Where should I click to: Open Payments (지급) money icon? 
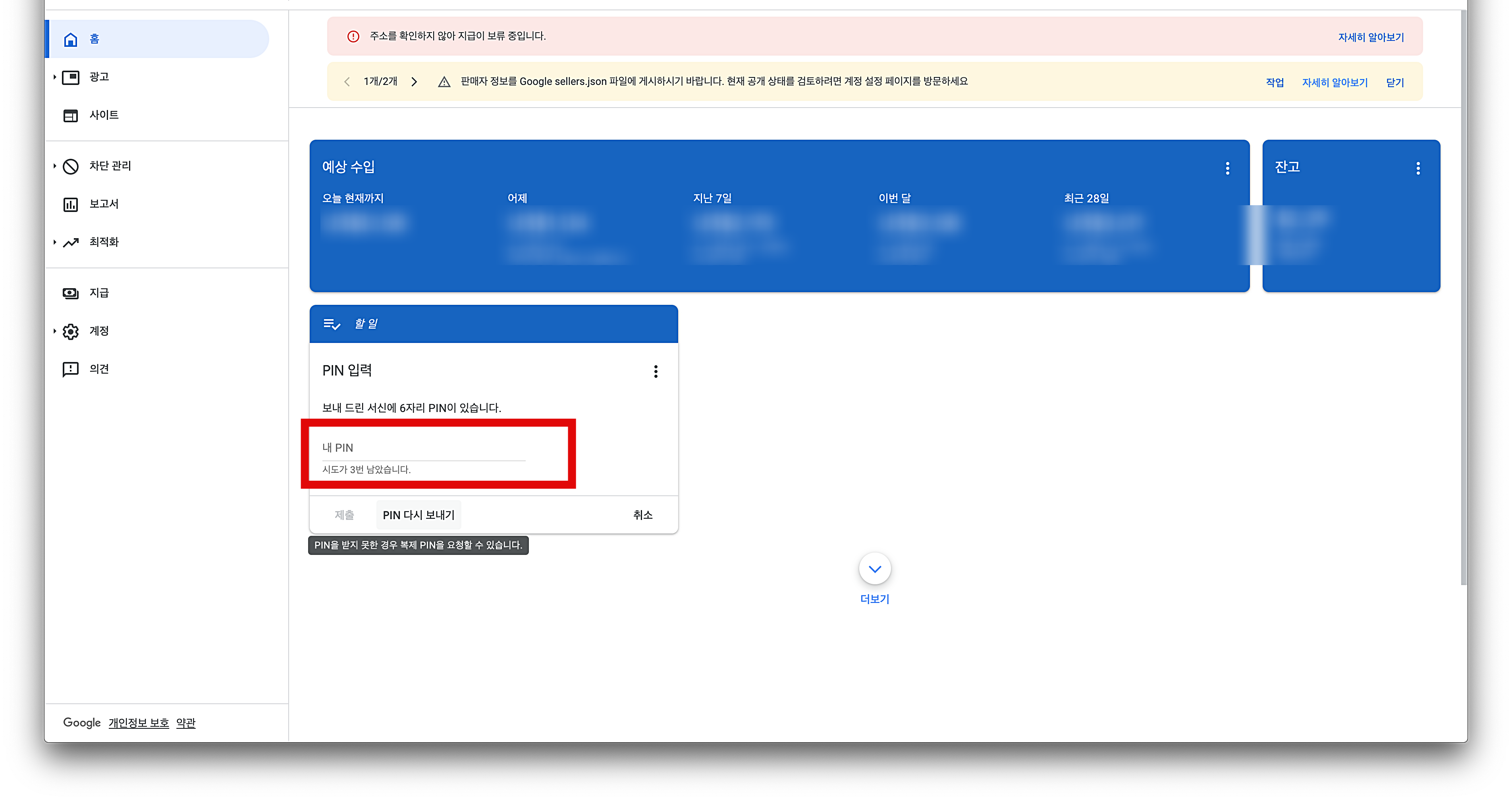70,293
